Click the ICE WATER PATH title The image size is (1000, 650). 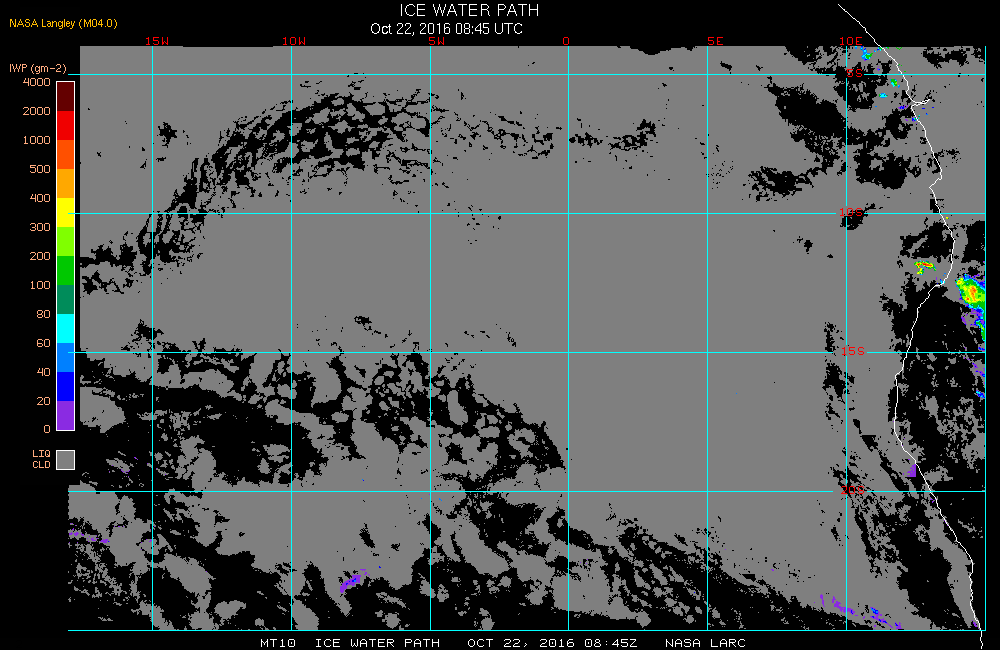tap(469, 10)
